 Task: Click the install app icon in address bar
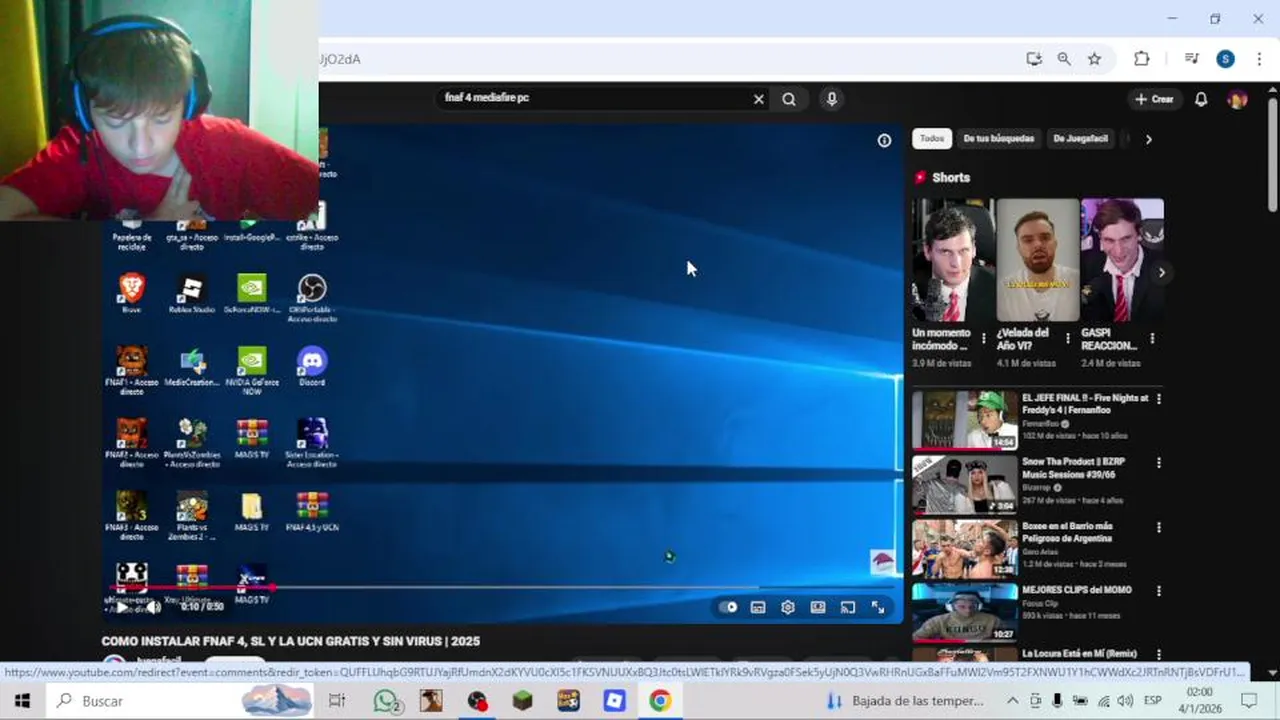pos(1034,59)
